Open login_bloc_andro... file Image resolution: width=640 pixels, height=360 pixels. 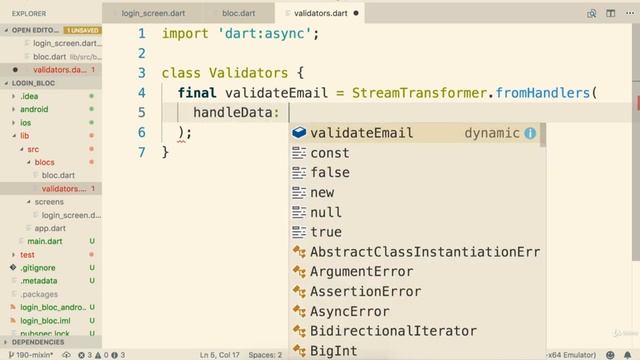[53, 307]
